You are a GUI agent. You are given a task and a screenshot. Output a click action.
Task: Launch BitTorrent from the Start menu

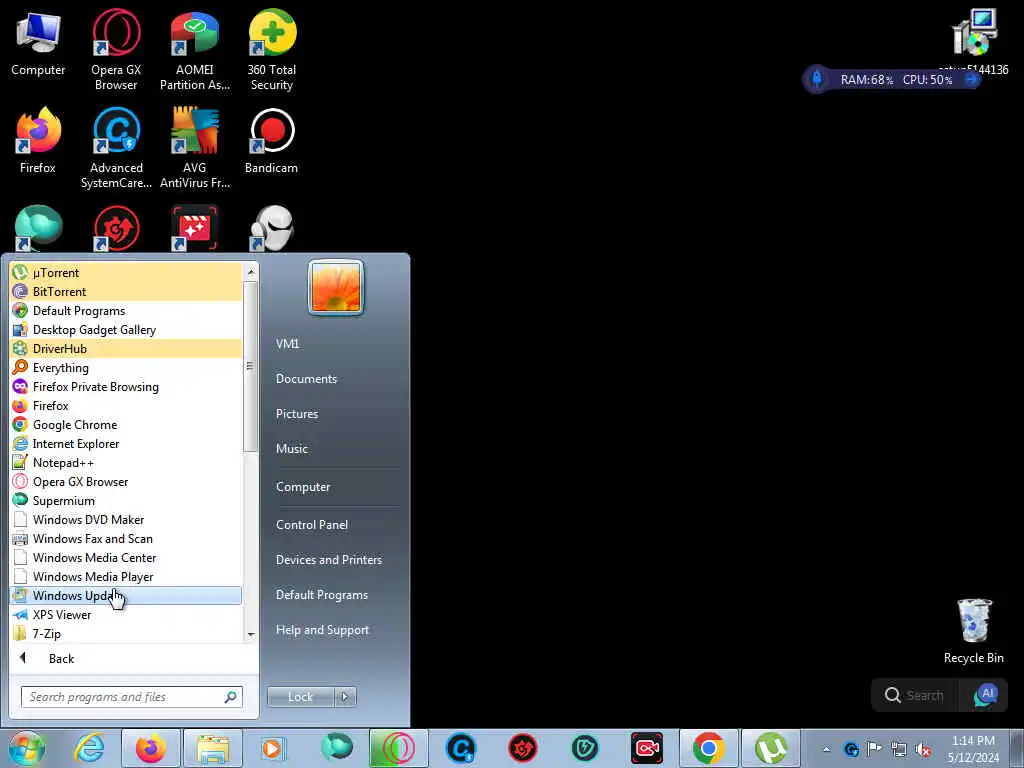(125, 291)
